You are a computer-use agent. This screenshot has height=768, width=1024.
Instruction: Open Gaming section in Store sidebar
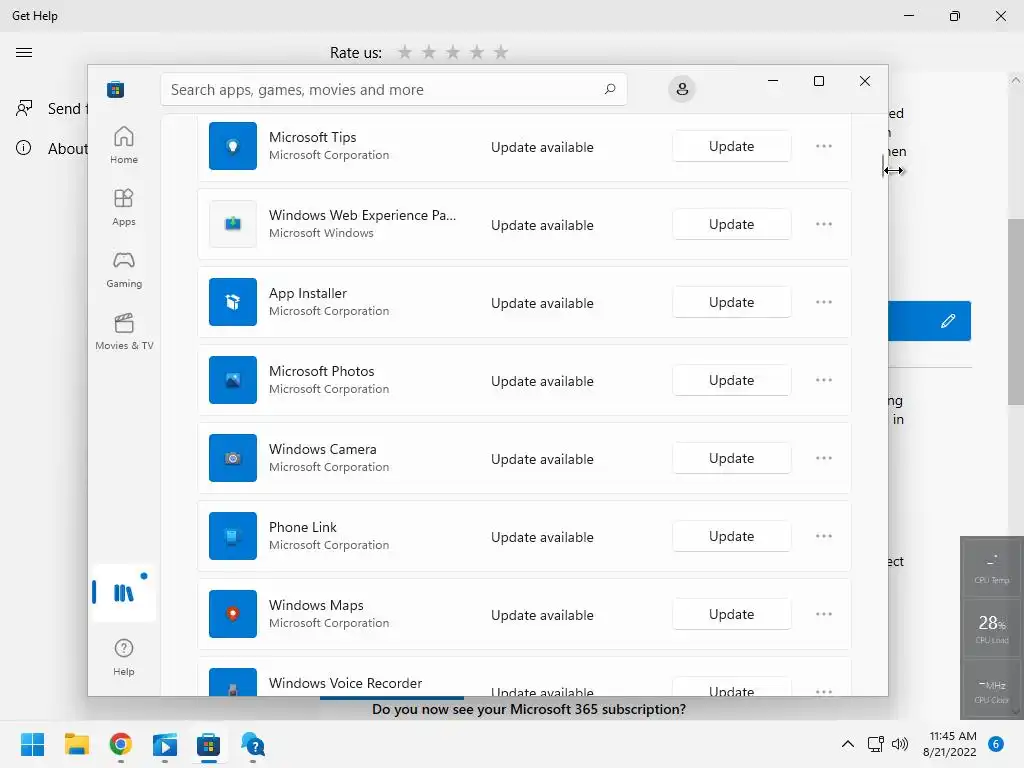pyautogui.click(x=123, y=269)
